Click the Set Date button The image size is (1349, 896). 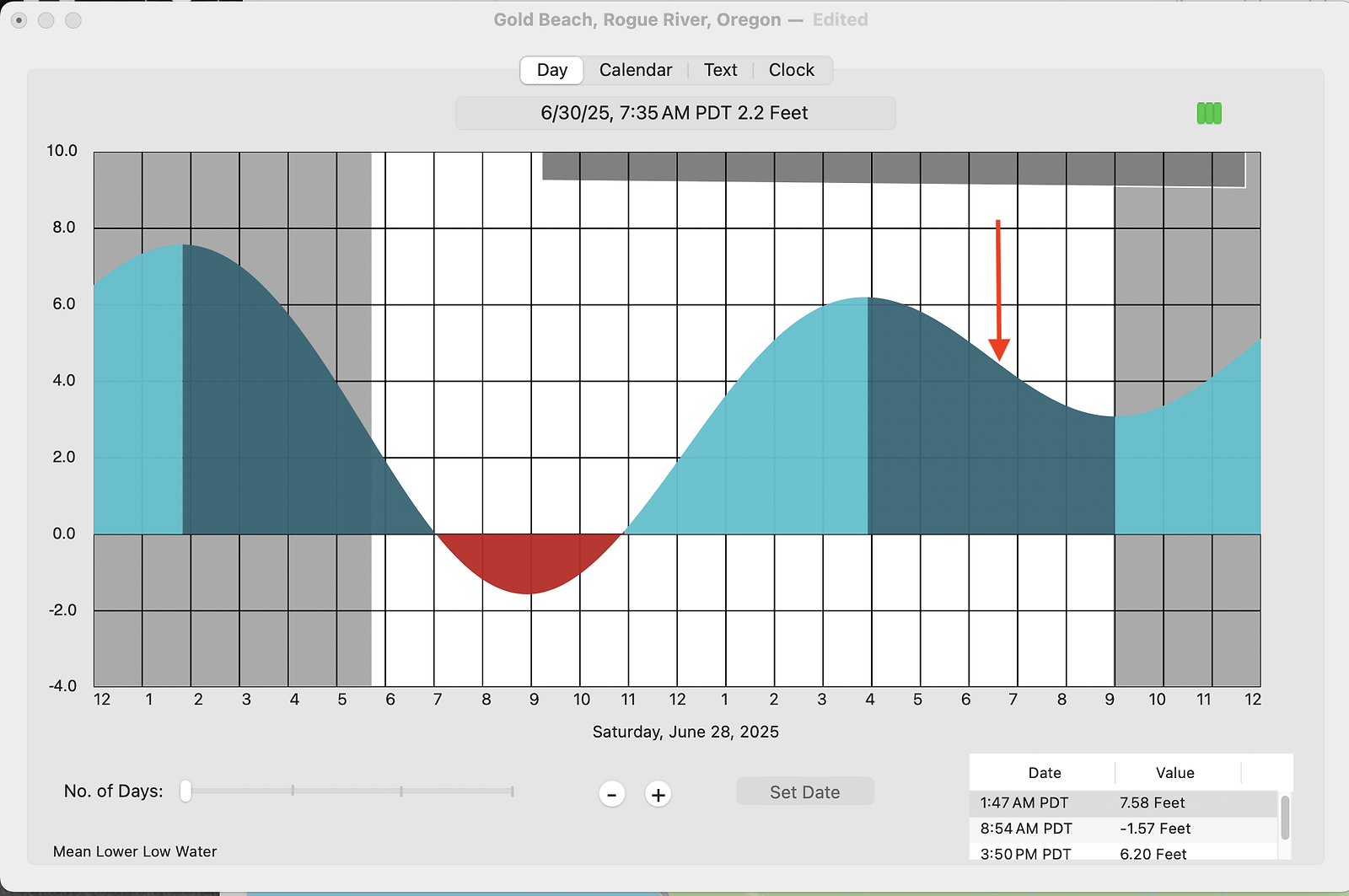click(804, 791)
